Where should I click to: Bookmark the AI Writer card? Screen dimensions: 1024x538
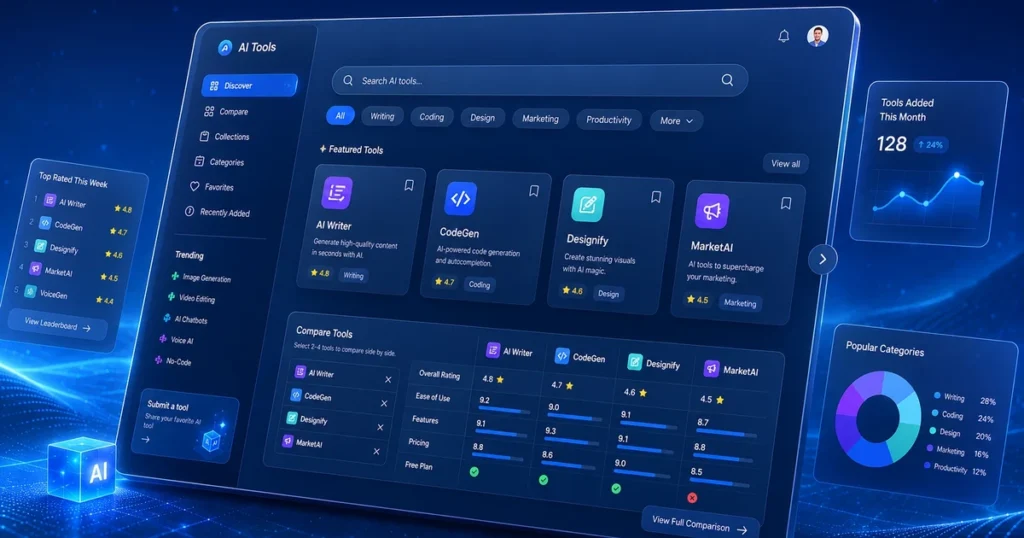pyautogui.click(x=409, y=185)
